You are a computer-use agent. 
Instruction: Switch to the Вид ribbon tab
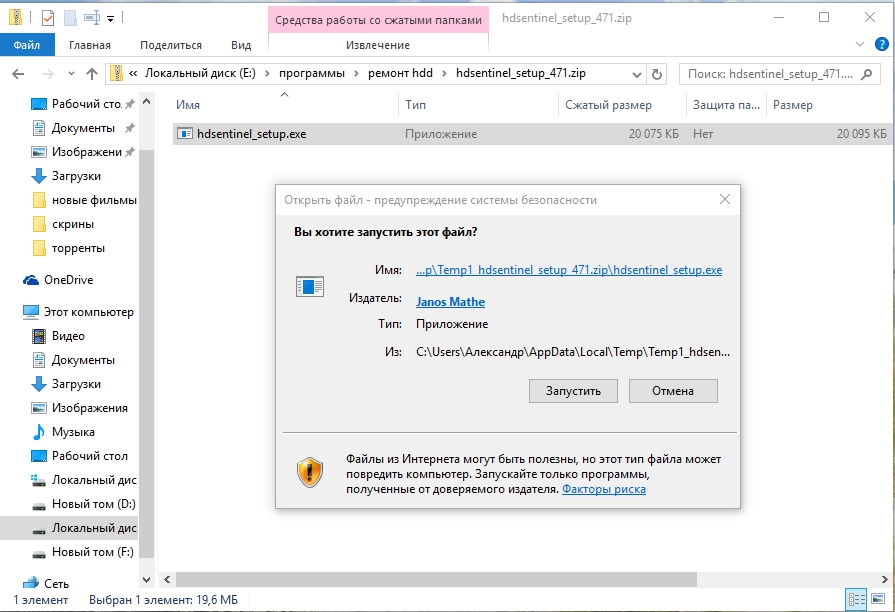coord(241,45)
